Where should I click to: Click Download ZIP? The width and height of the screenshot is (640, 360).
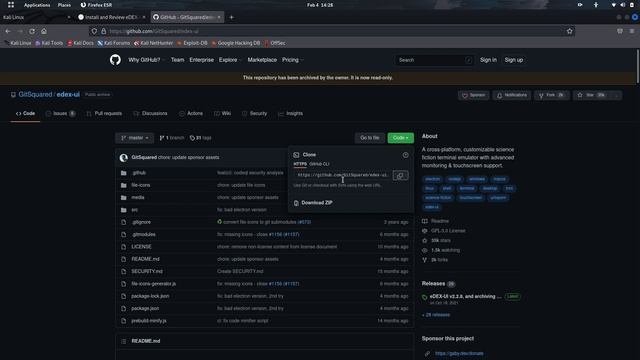pos(313,203)
